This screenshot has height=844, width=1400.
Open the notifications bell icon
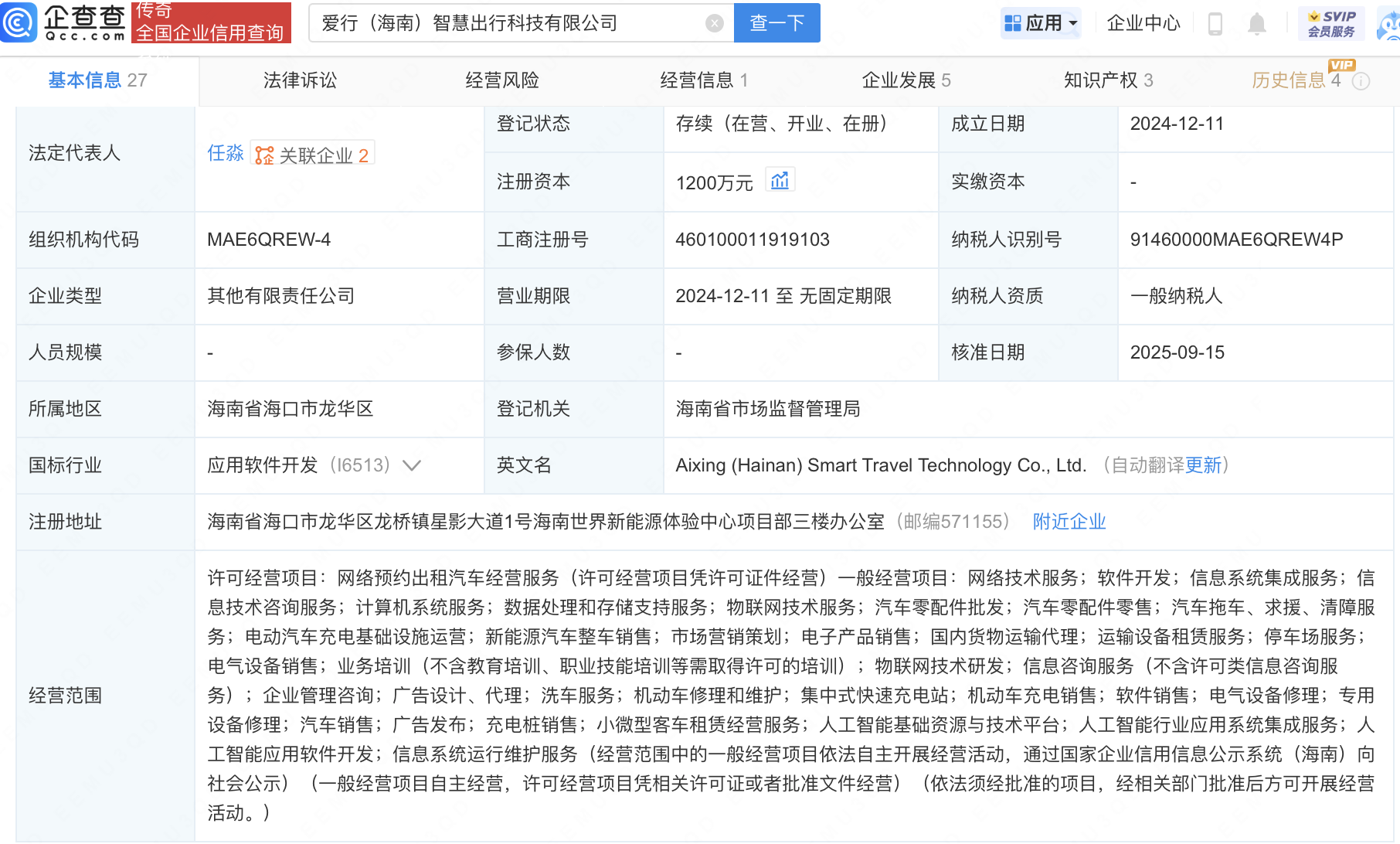pos(1257,24)
